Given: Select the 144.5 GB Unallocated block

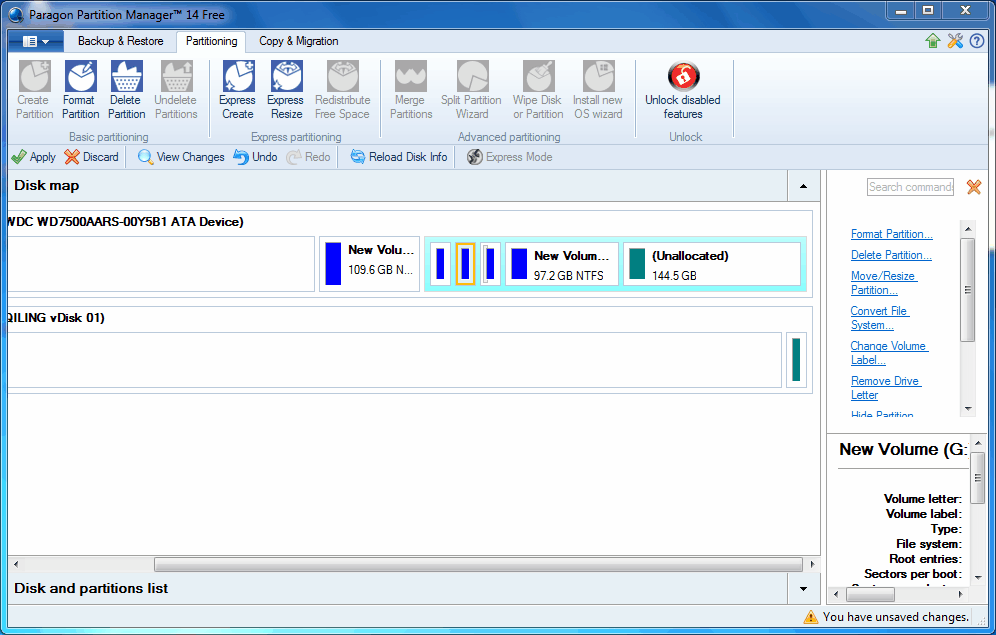Looking at the screenshot, I should tap(711, 264).
